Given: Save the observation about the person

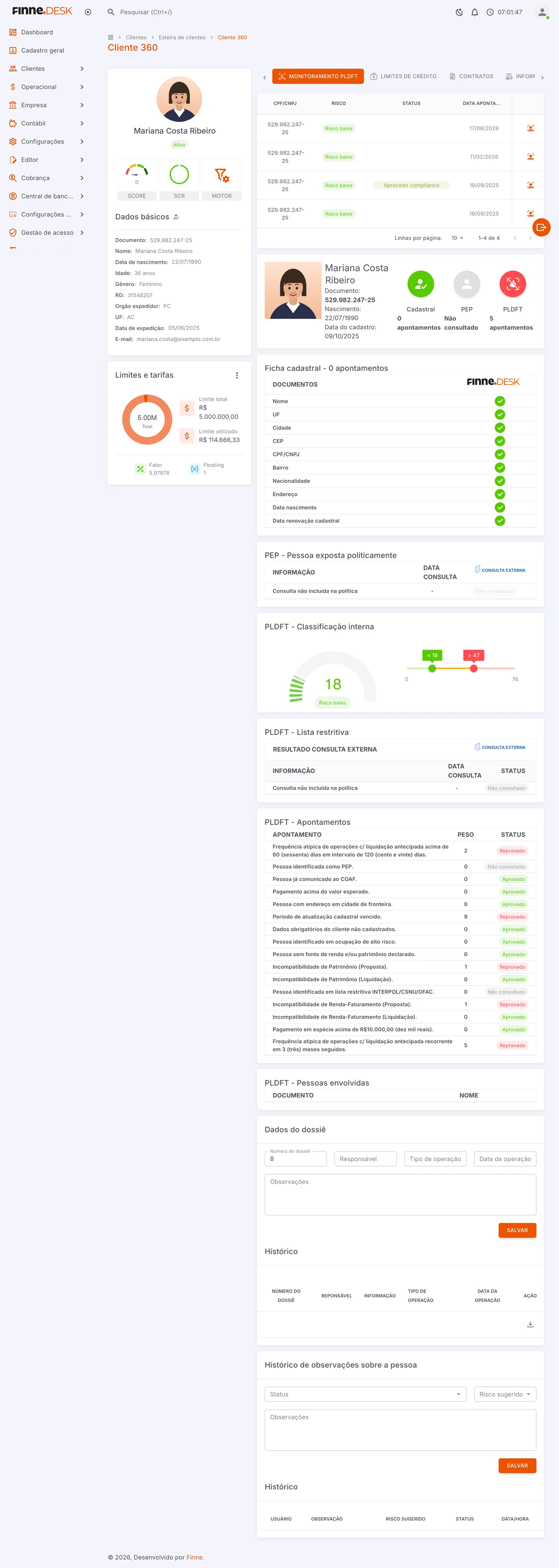Looking at the screenshot, I should [x=518, y=1465].
